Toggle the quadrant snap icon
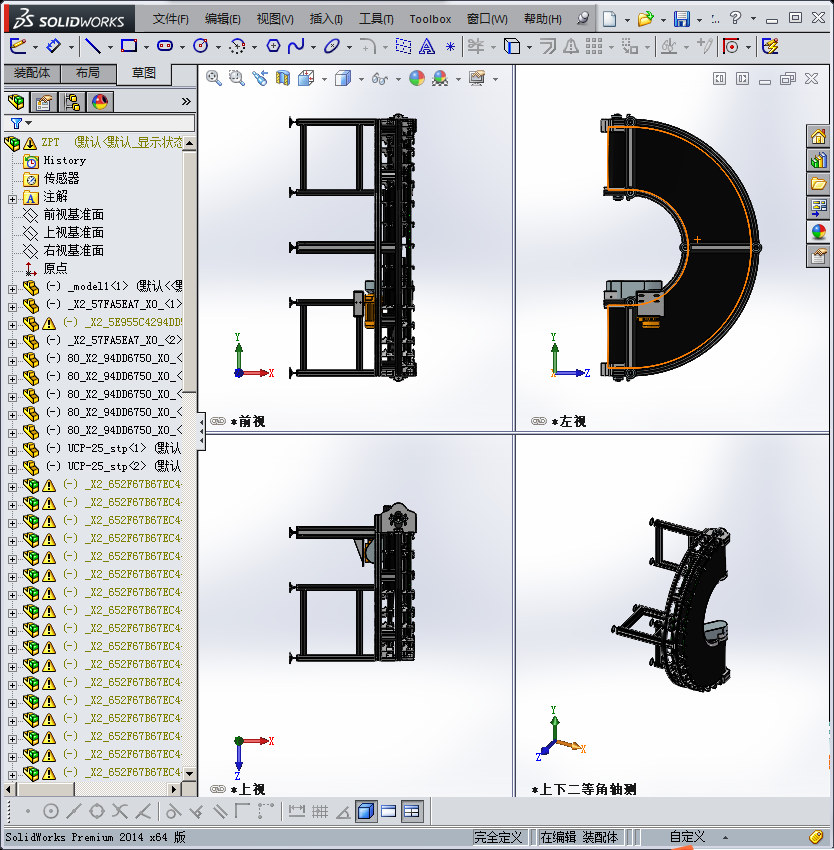This screenshot has width=834, height=850. point(97,811)
